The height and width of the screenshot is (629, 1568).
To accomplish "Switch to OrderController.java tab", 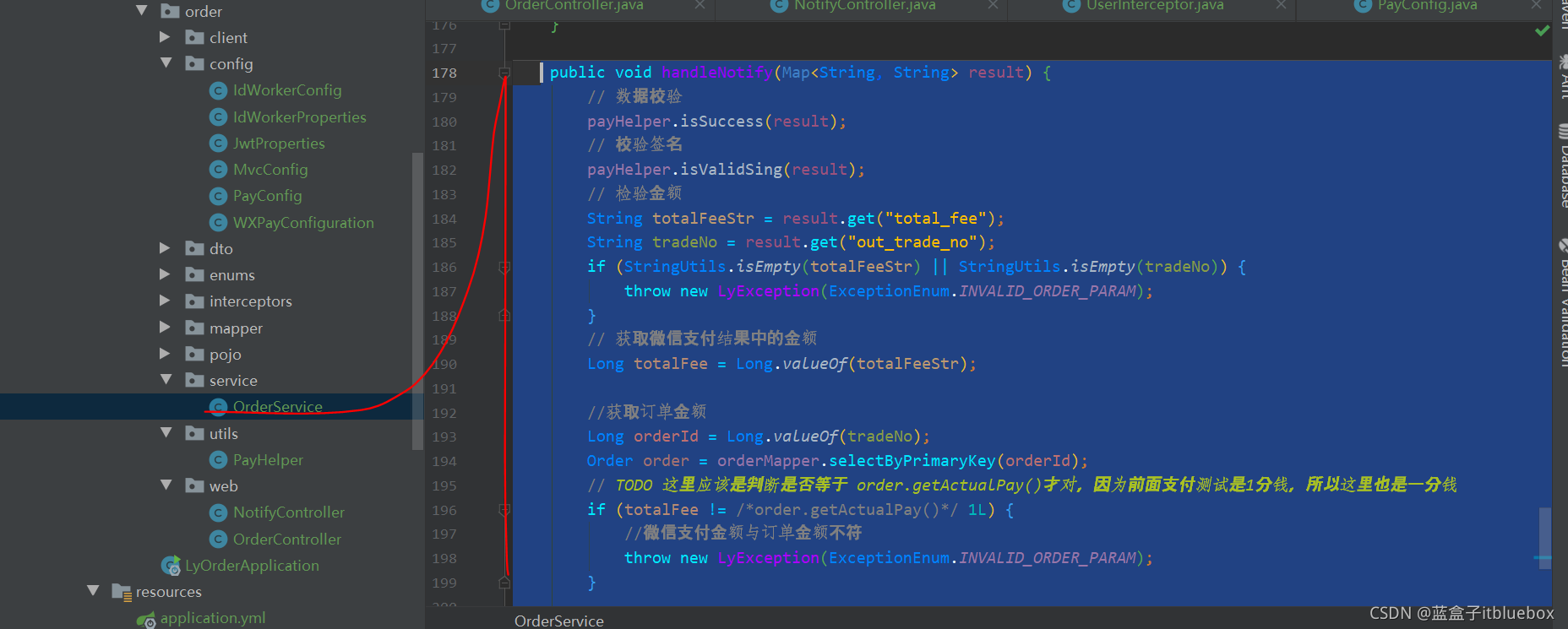I will click(x=574, y=5).
